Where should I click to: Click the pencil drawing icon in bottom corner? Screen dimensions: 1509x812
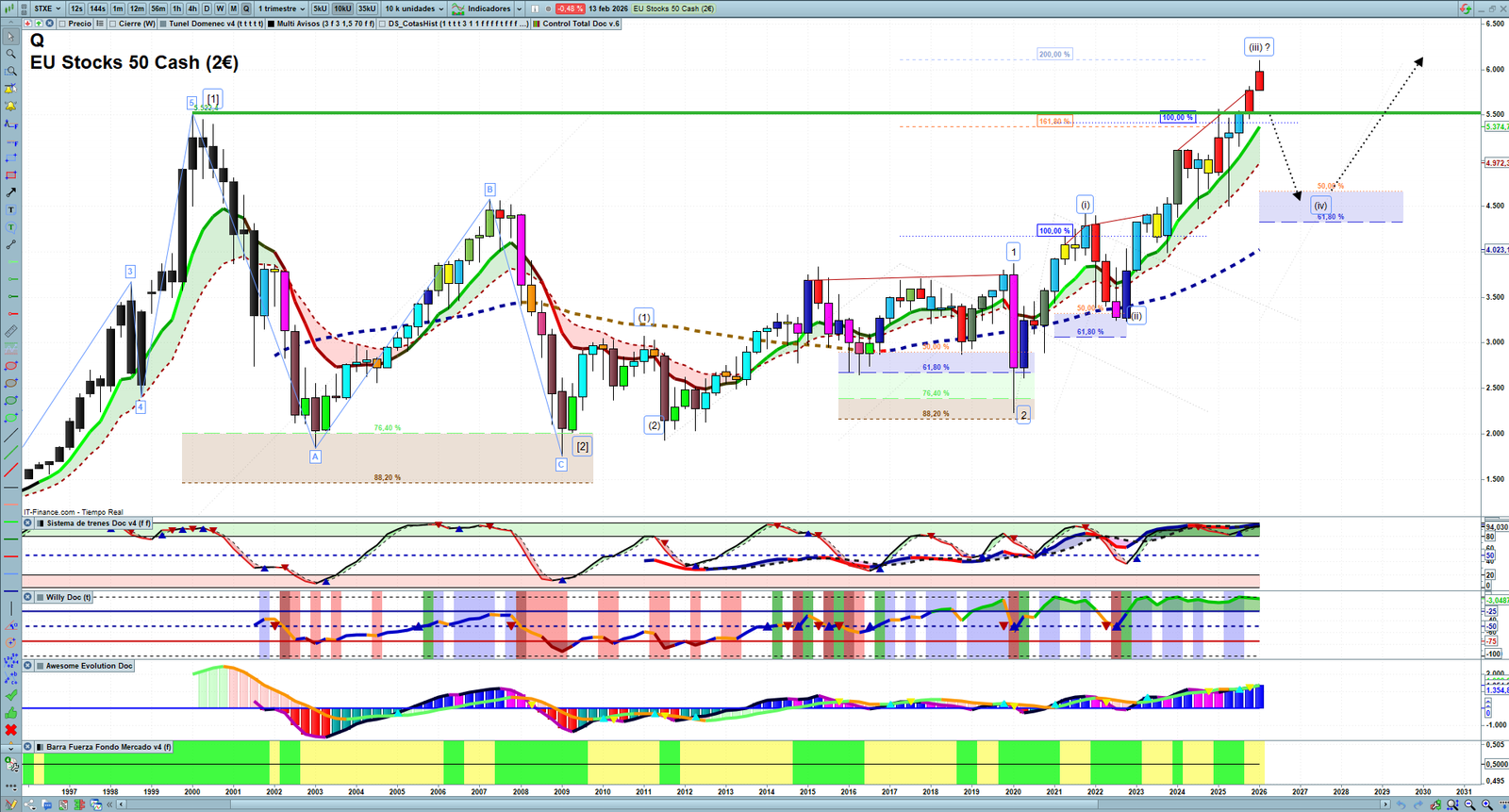(10, 804)
